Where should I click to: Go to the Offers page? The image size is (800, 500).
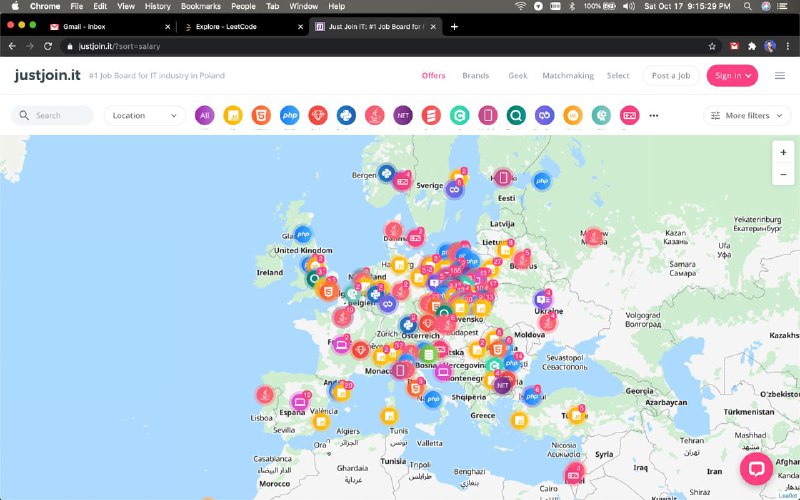pyautogui.click(x=433, y=76)
